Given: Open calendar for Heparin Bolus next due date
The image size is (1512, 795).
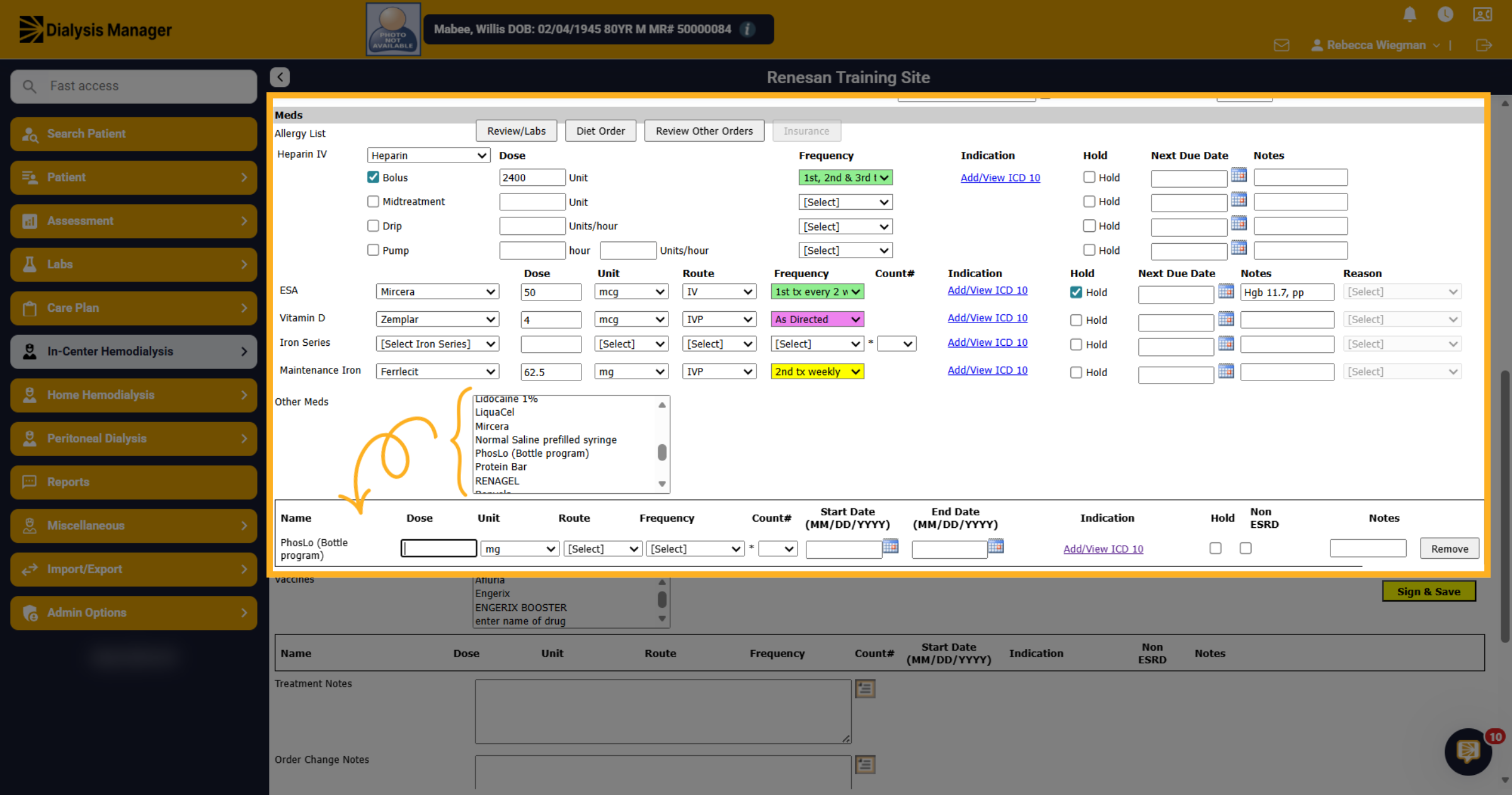Looking at the screenshot, I should pos(1239,175).
